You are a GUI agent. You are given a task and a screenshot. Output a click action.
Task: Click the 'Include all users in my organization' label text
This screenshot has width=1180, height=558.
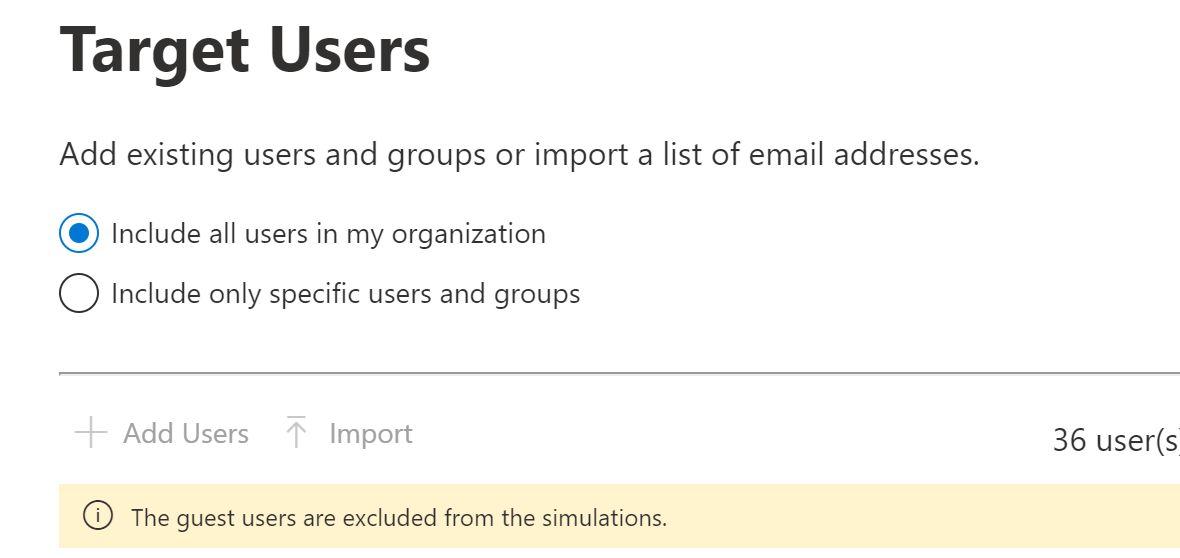pos(328,234)
